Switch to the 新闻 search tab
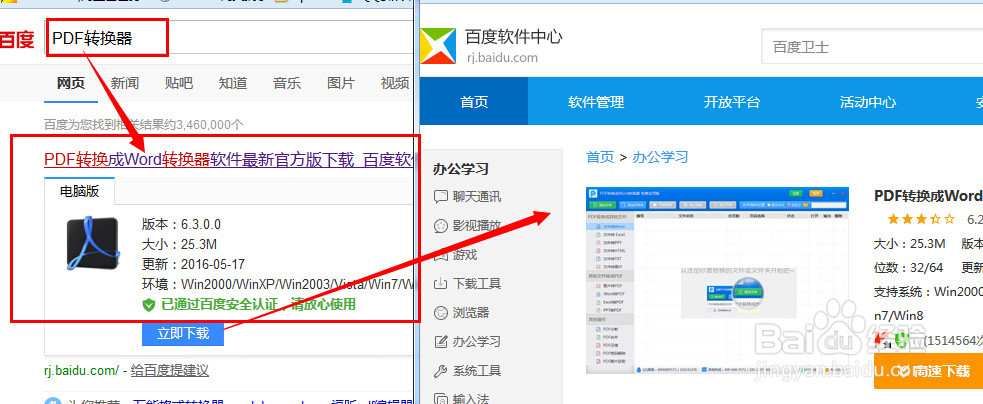Image resolution: width=983 pixels, height=404 pixels. 125,83
